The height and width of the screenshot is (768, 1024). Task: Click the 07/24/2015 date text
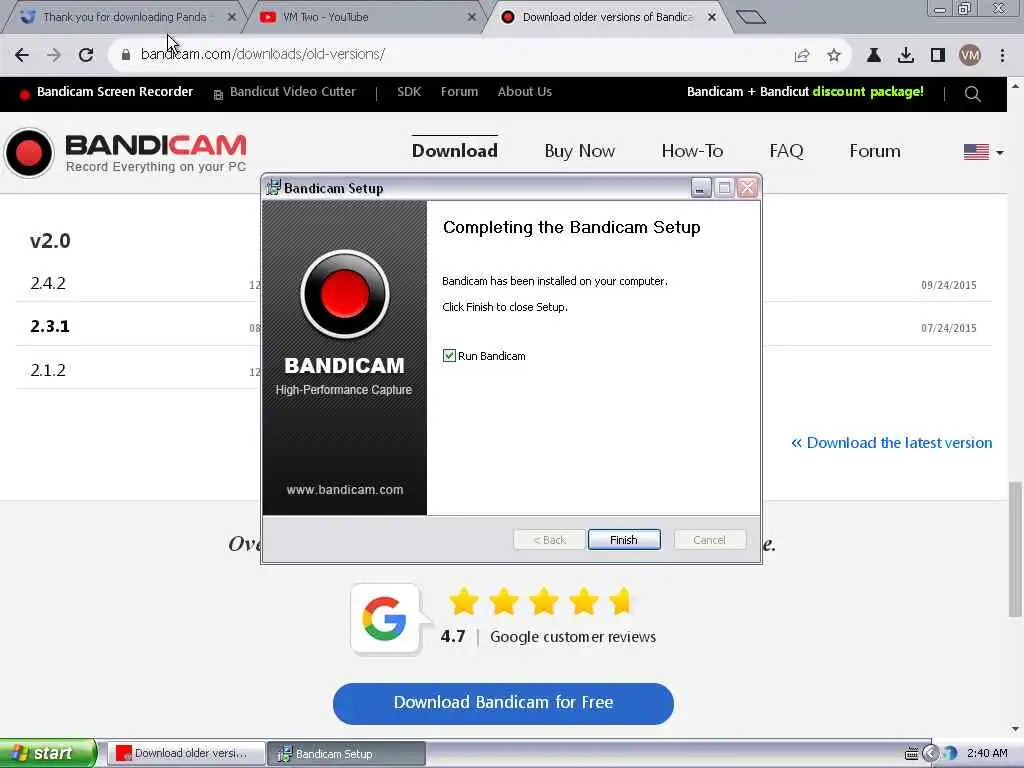click(x=949, y=328)
